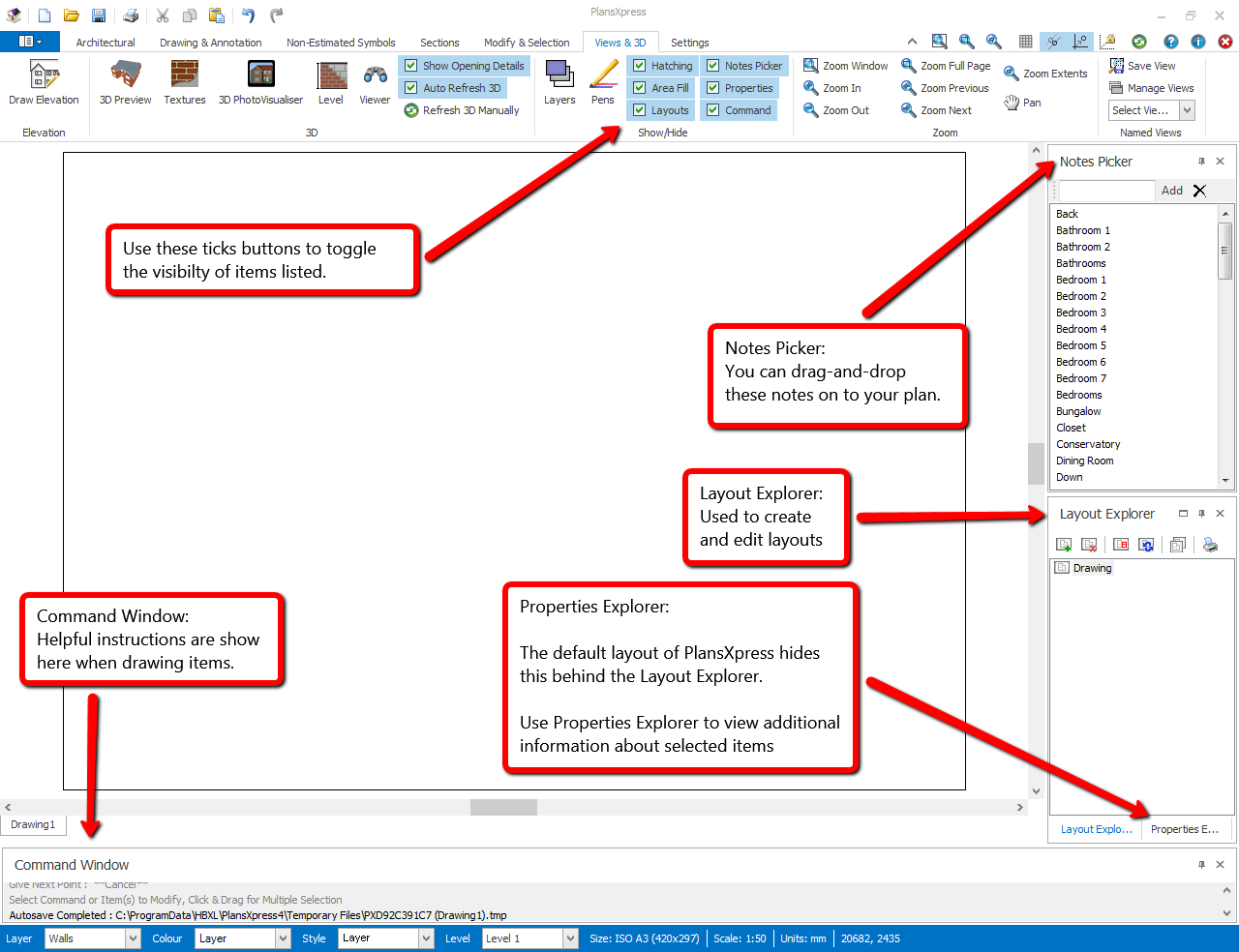Click the Open folder icon in quick toolbar

72,15
